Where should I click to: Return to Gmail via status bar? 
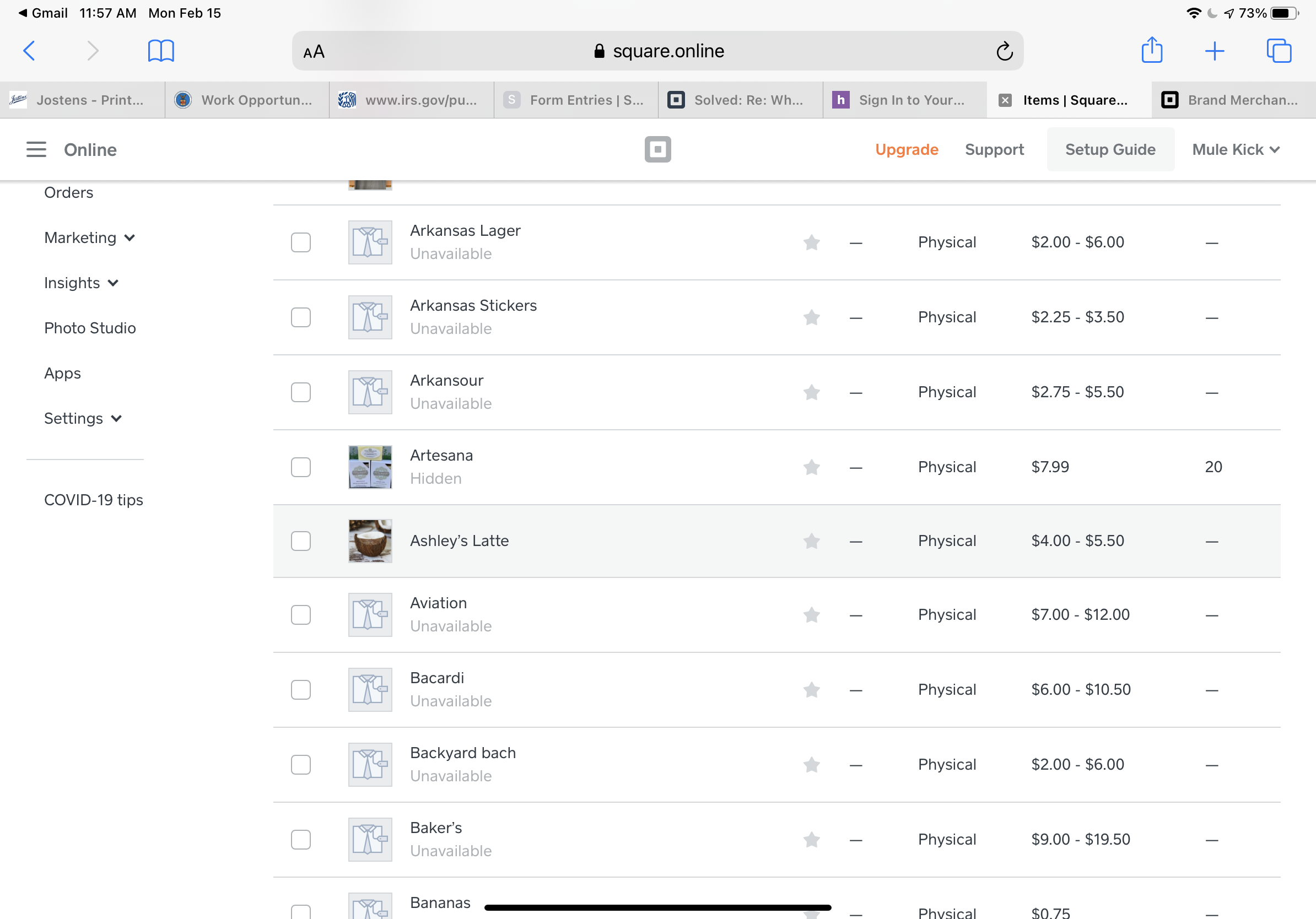tap(43, 13)
